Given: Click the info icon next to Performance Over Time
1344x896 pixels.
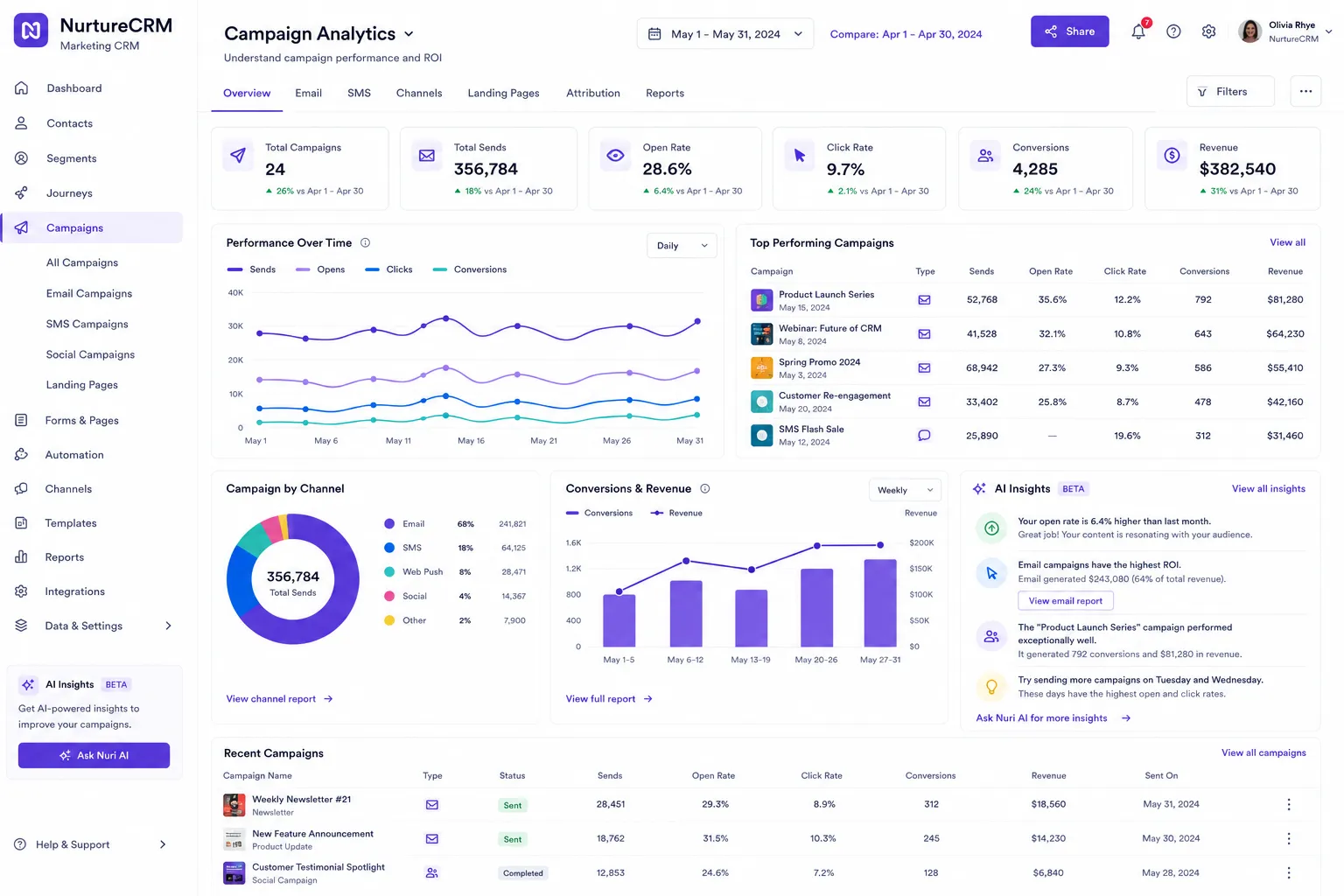Looking at the screenshot, I should (366, 242).
